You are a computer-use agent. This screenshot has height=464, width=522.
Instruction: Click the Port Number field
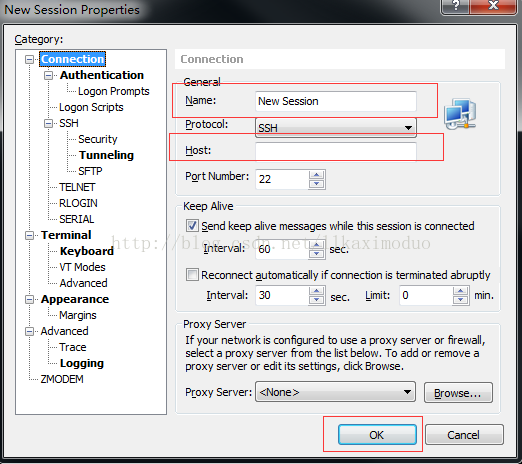(282, 179)
